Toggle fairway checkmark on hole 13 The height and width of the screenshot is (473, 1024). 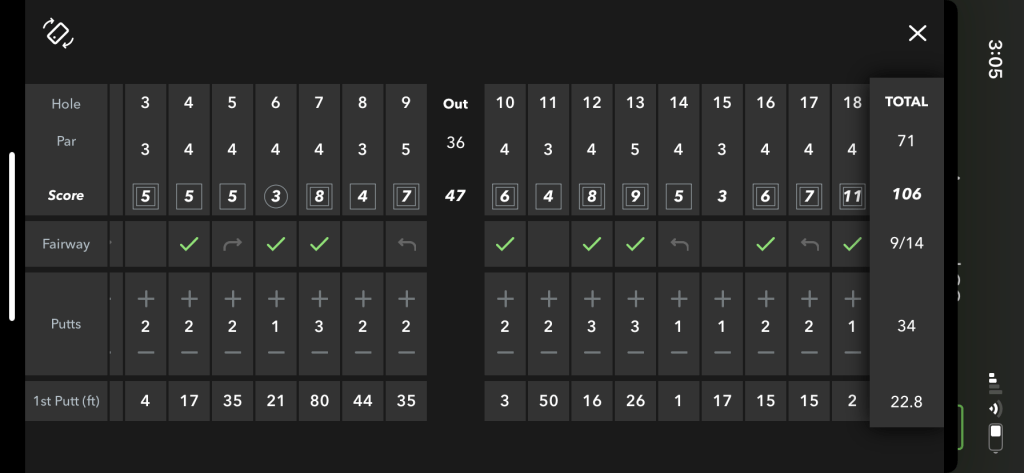tap(635, 243)
